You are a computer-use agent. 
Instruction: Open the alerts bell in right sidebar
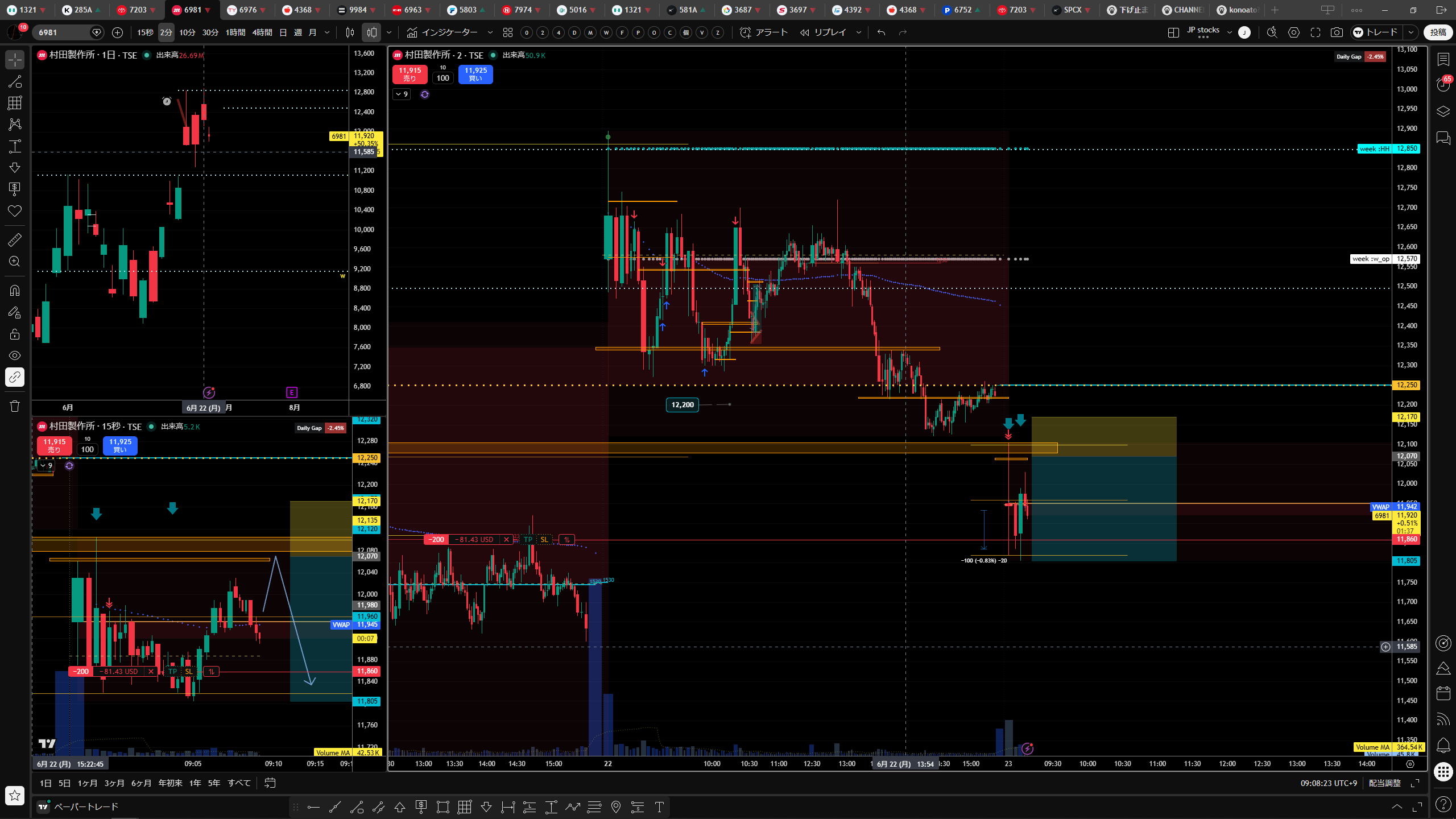click(1443, 744)
